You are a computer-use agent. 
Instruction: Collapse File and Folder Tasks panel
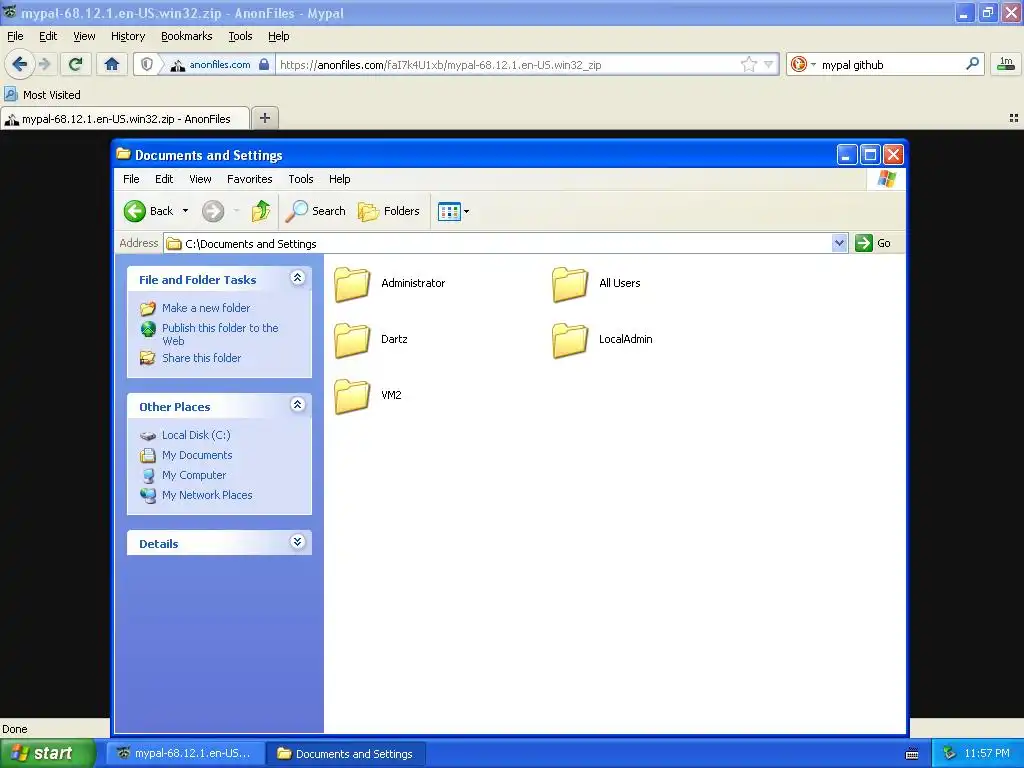pyautogui.click(x=297, y=278)
